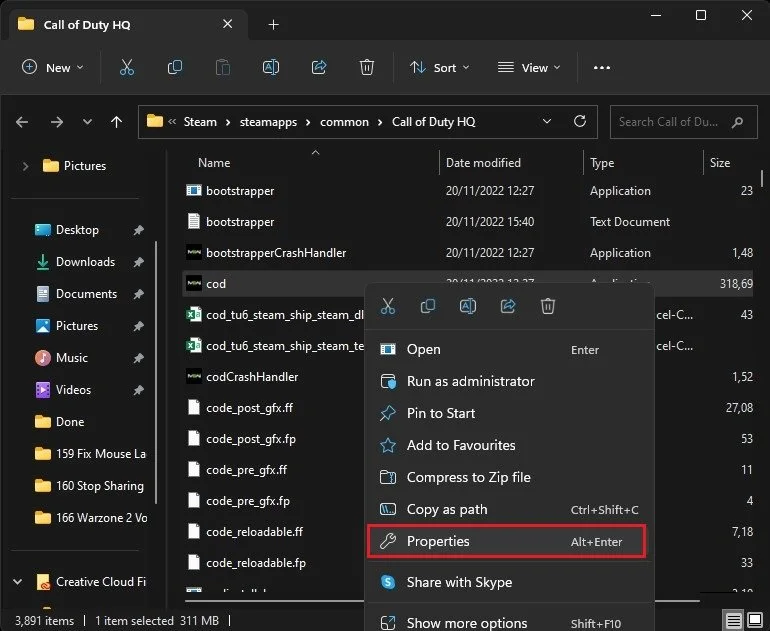Switch to the large thumbnails view in the status bar
Image resolution: width=770 pixels, height=631 pixels.
coord(755,620)
